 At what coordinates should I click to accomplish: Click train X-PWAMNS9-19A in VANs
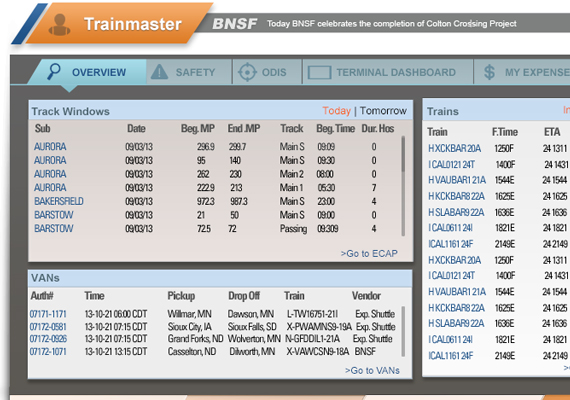(x=319, y=327)
